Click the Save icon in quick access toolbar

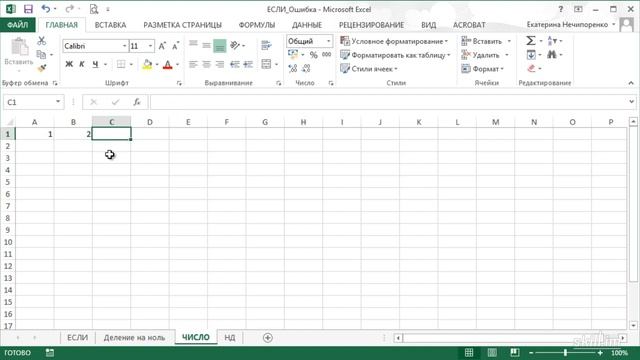28,9
